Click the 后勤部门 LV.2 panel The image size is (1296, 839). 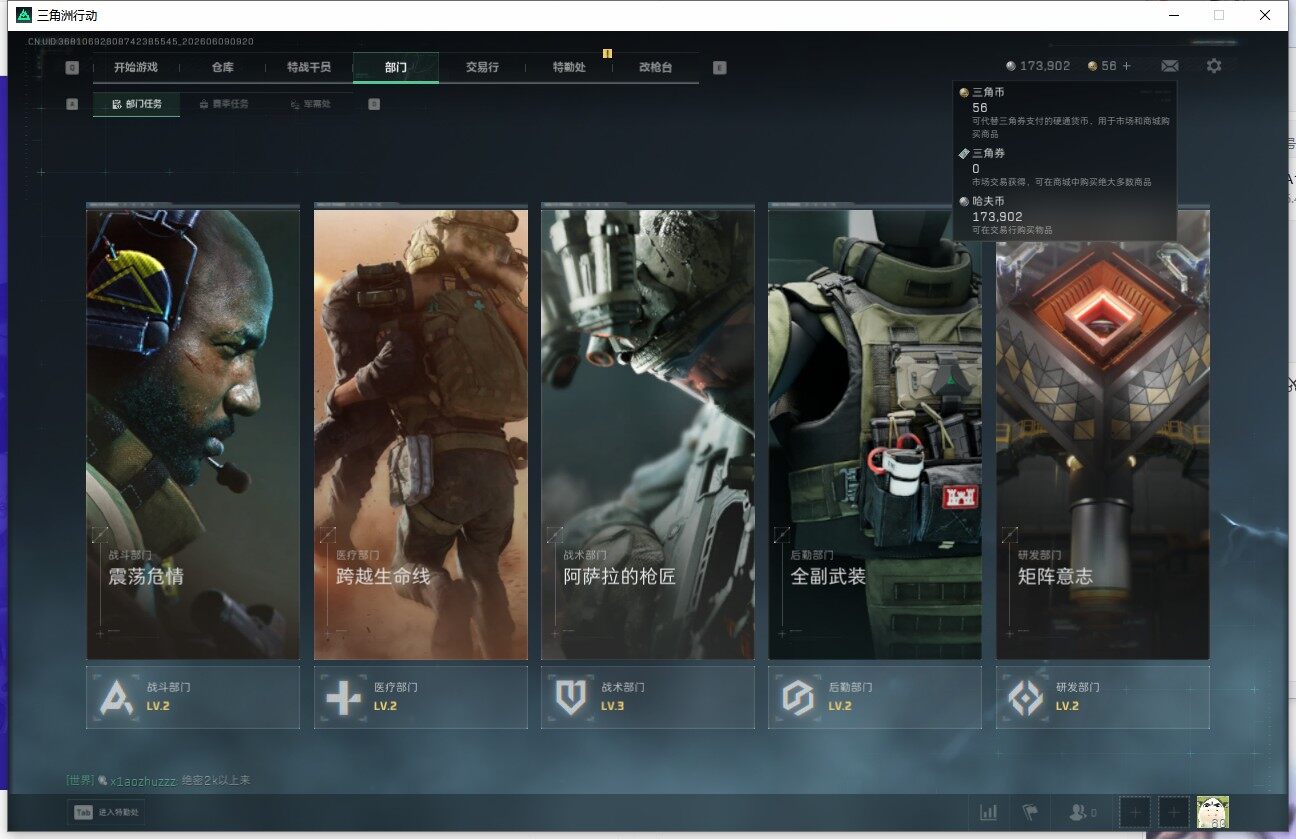click(x=875, y=697)
